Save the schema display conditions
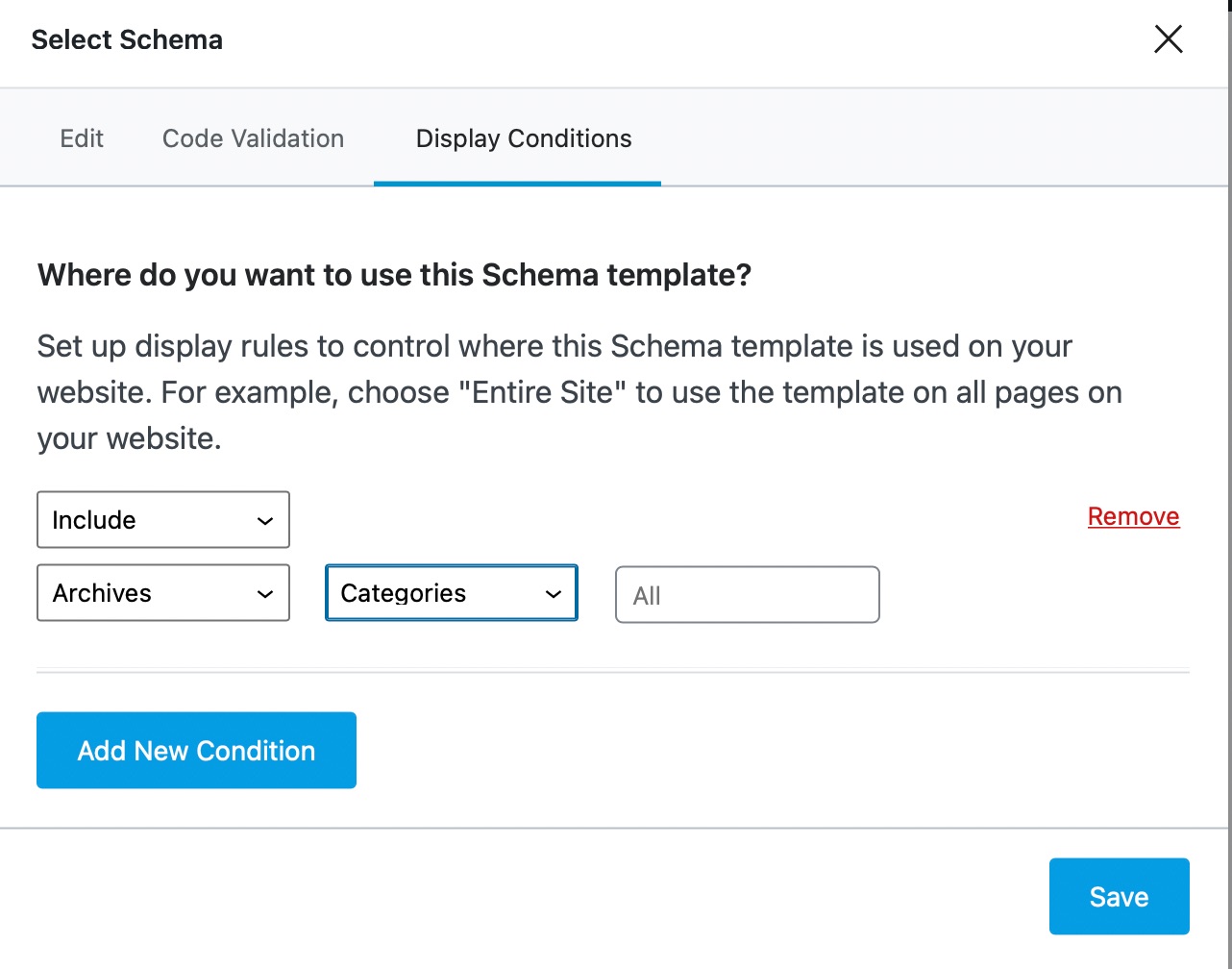1232x969 pixels. [1119, 896]
